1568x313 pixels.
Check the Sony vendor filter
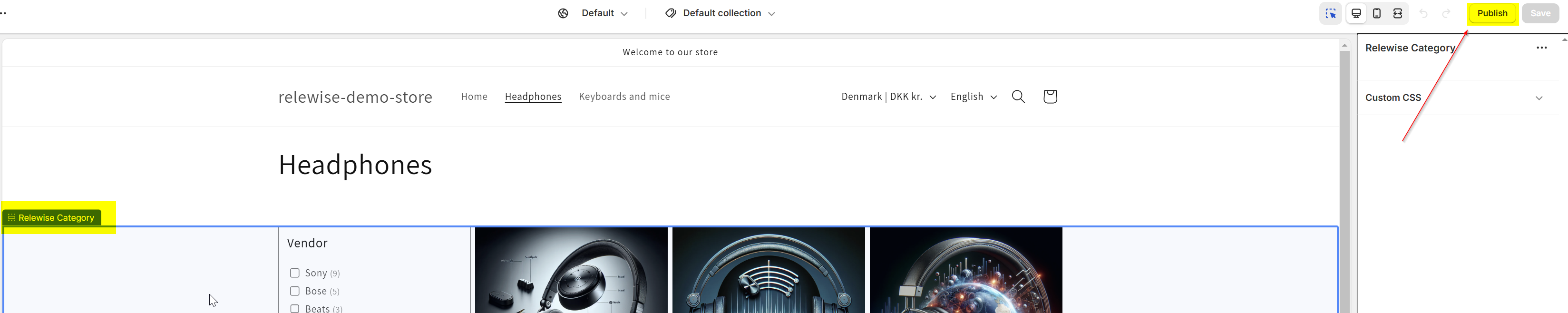coord(294,273)
